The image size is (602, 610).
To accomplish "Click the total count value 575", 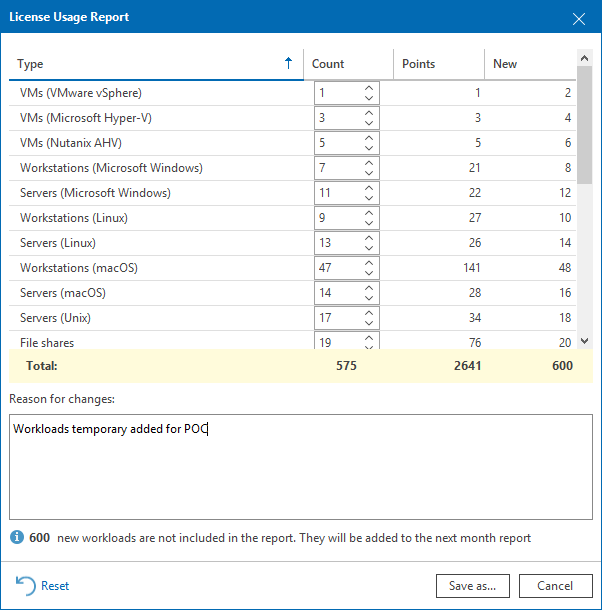I will click(x=346, y=366).
